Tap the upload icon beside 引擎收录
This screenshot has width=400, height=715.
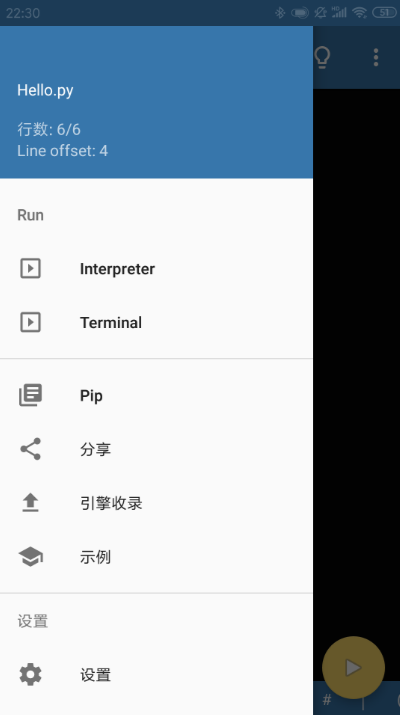coord(31,503)
